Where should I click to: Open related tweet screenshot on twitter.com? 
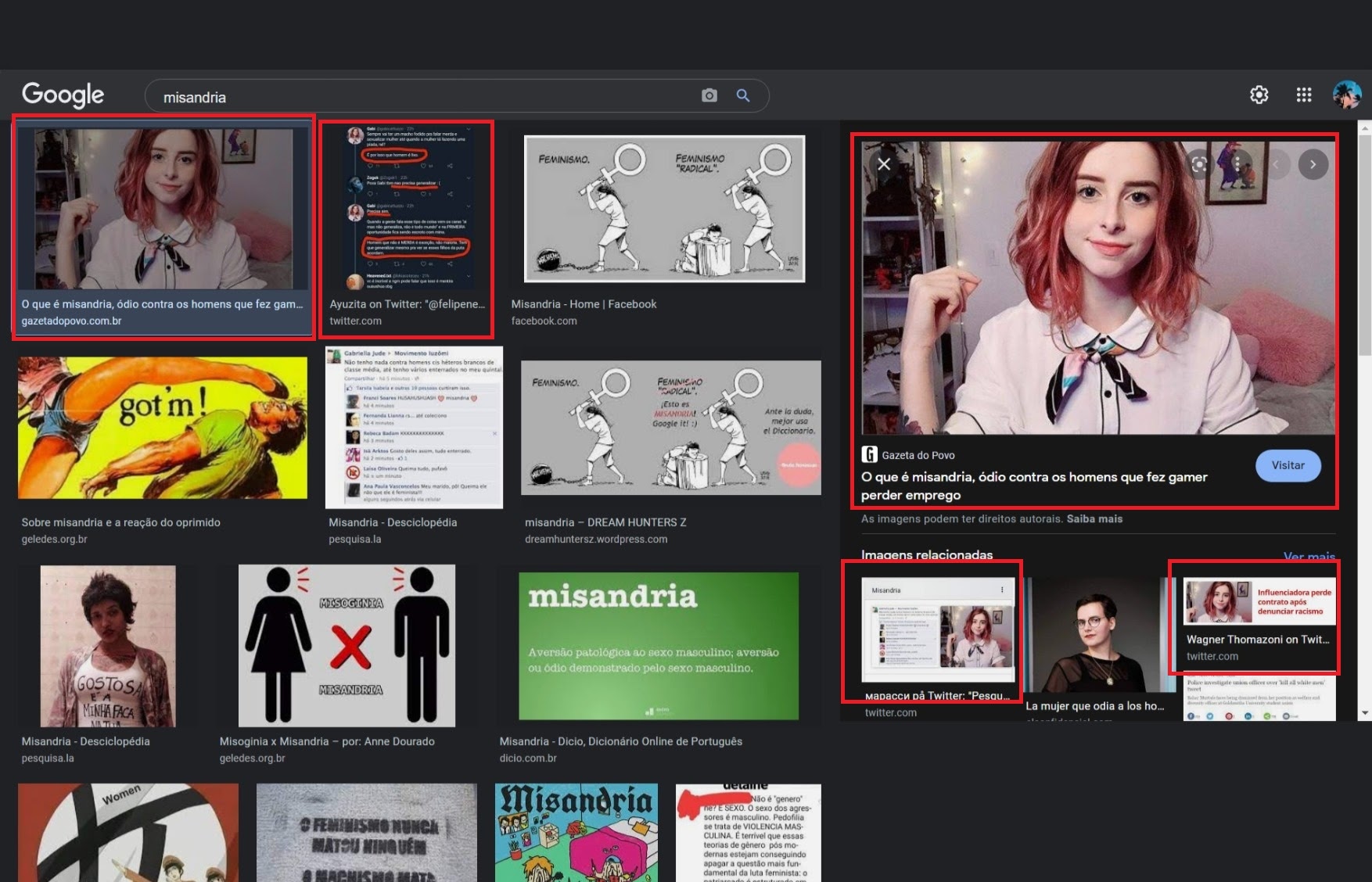pos(938,630)
